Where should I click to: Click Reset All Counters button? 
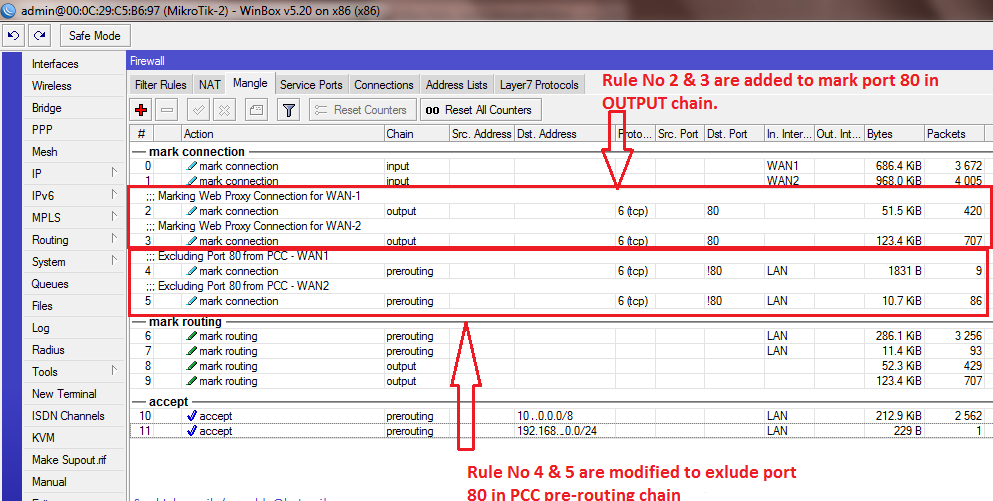480,110
